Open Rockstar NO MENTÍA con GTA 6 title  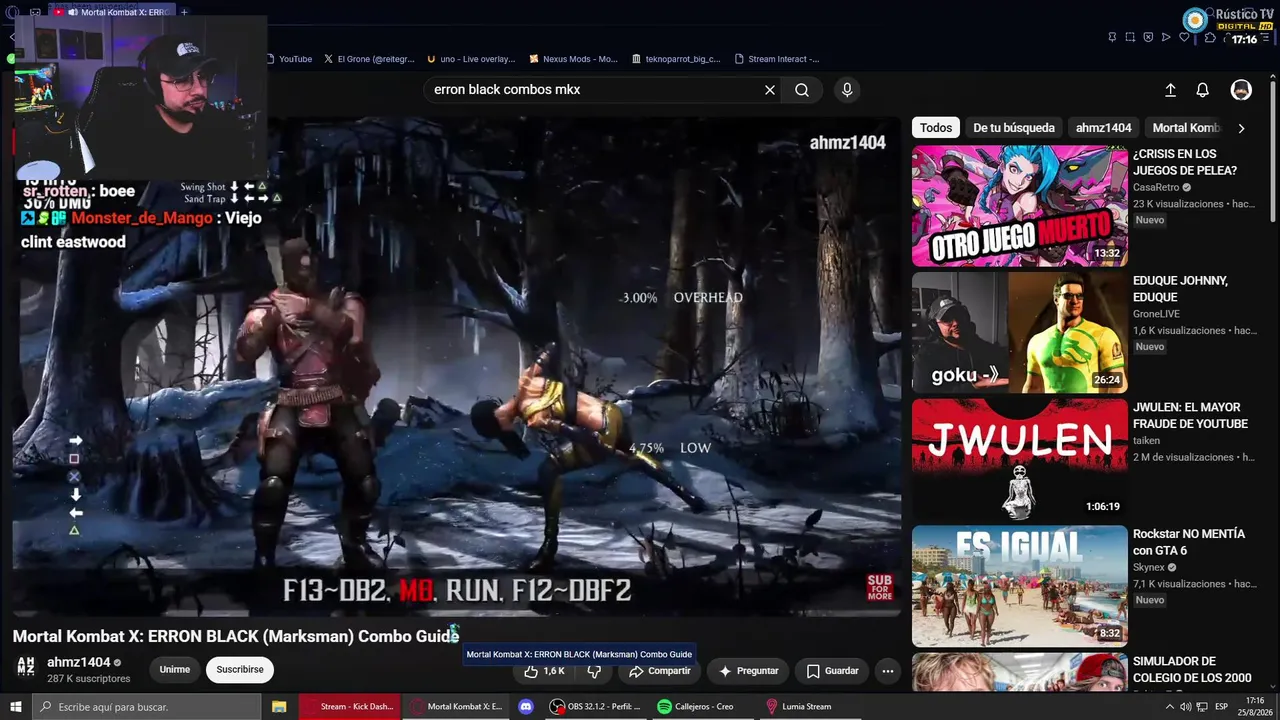[1189, 543]
